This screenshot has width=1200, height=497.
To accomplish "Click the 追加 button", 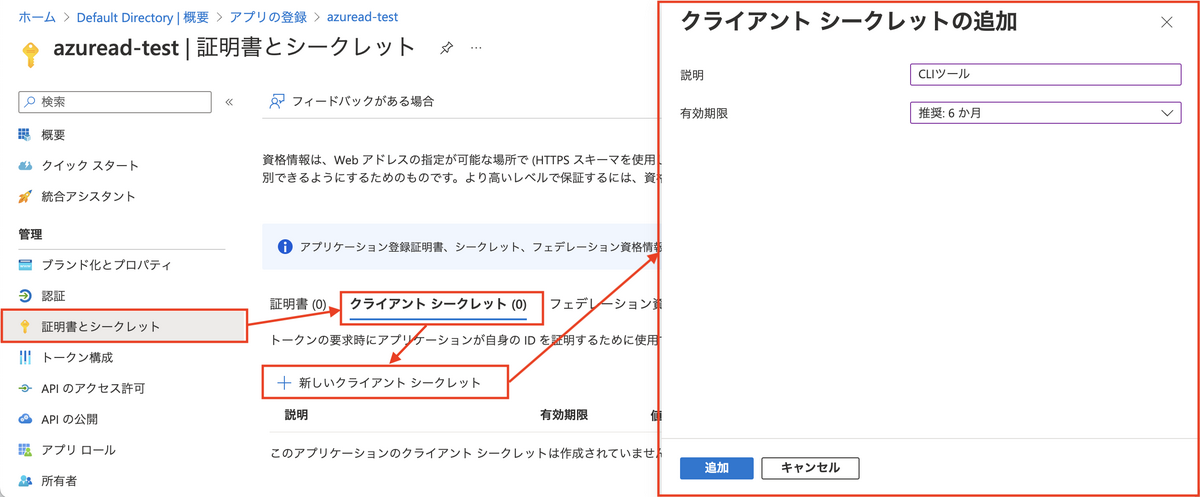I will pyautogui.click(x=716, y=468).
